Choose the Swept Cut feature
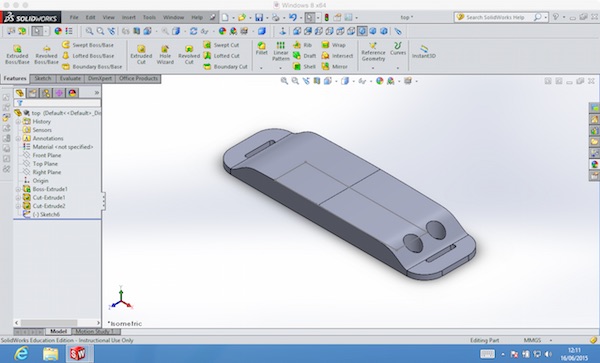 point(221,45)
